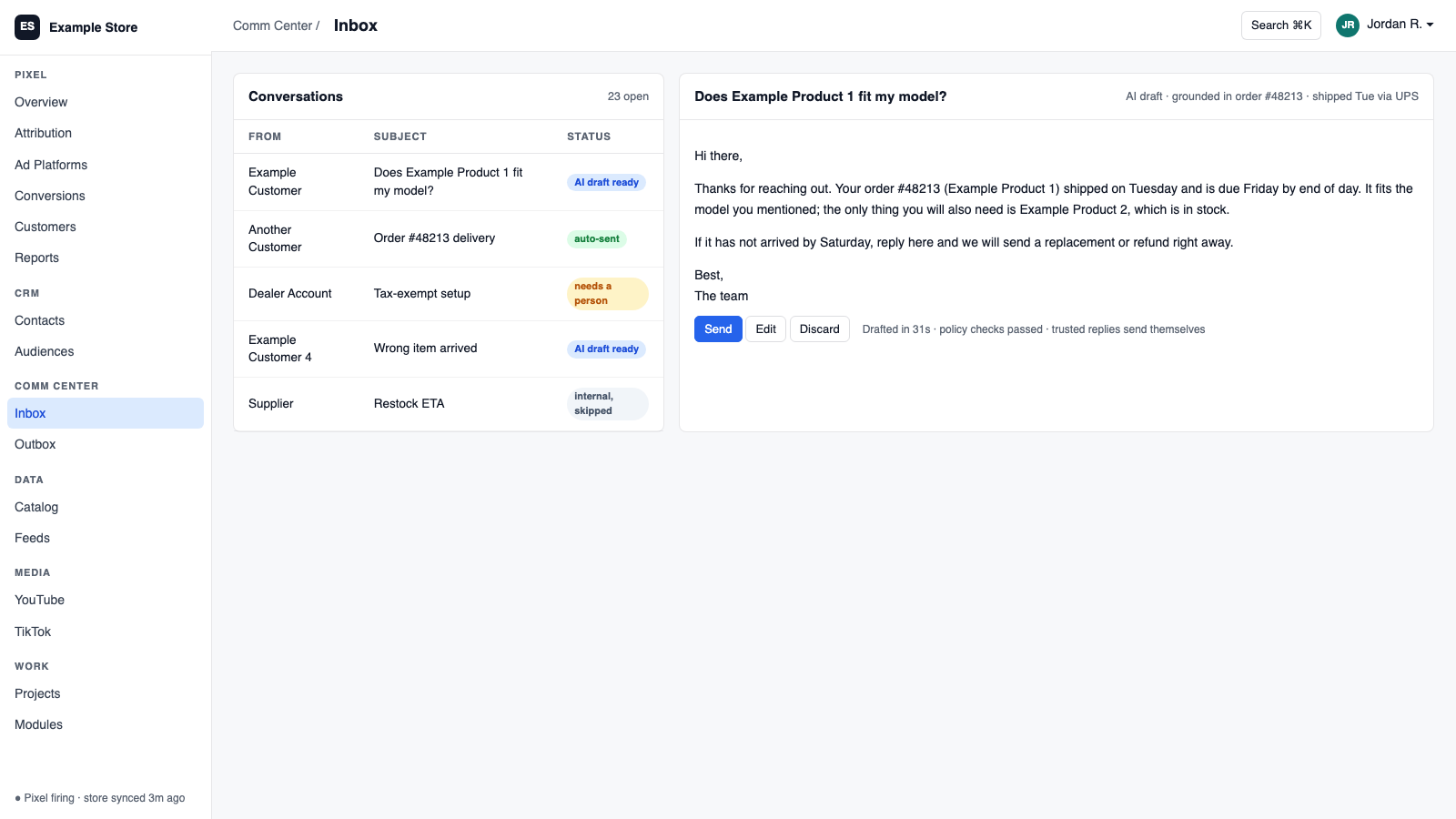Go to Attribution page
The height and width of the screenshot is (819, 1456).
[x=106, y=133]
